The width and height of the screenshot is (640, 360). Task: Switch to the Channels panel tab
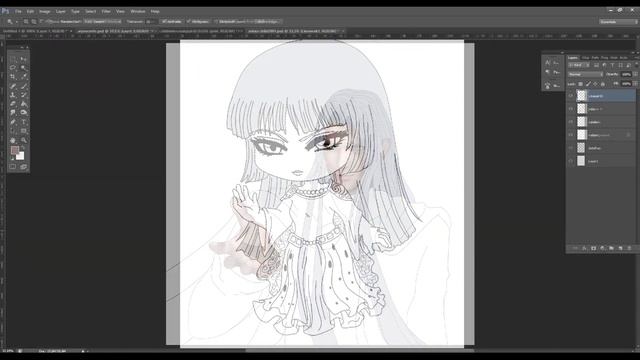[x=586, y=58]
